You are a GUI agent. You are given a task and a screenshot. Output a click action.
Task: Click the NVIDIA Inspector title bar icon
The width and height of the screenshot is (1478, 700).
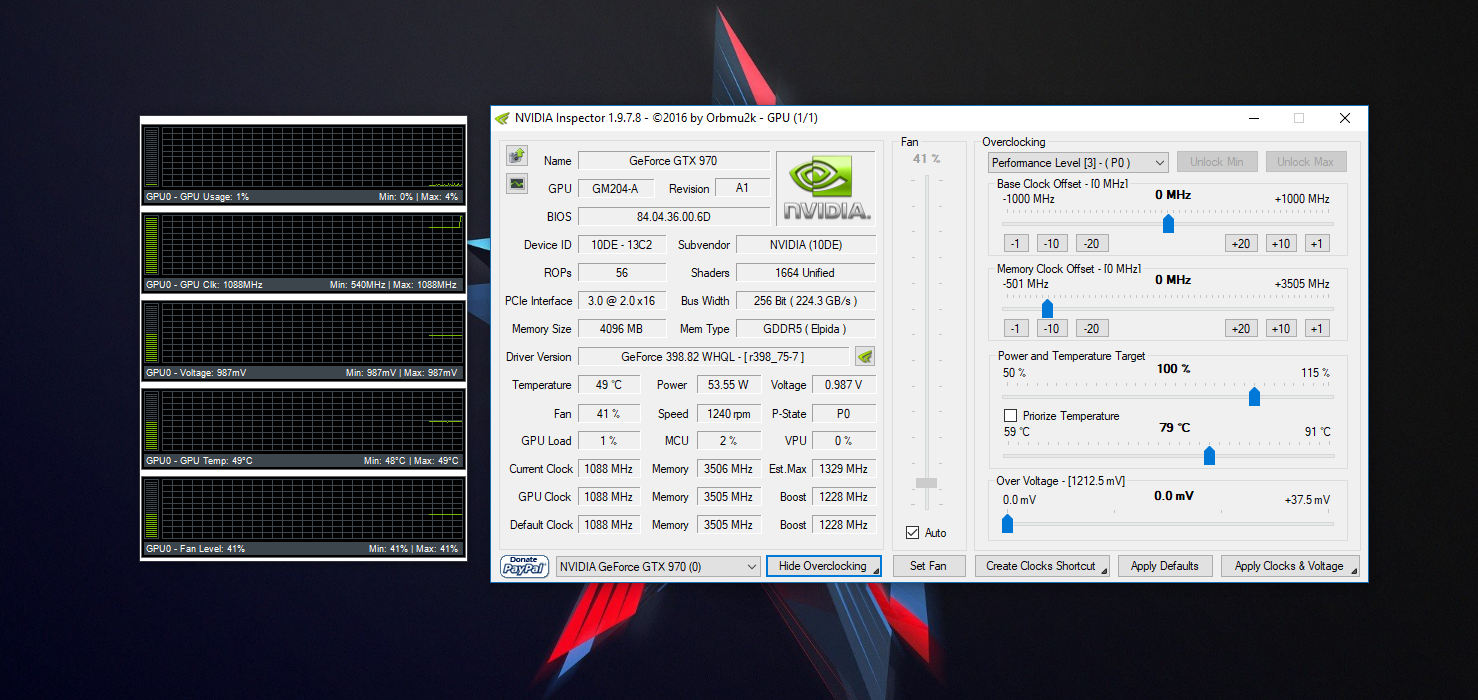pos(501,118)
